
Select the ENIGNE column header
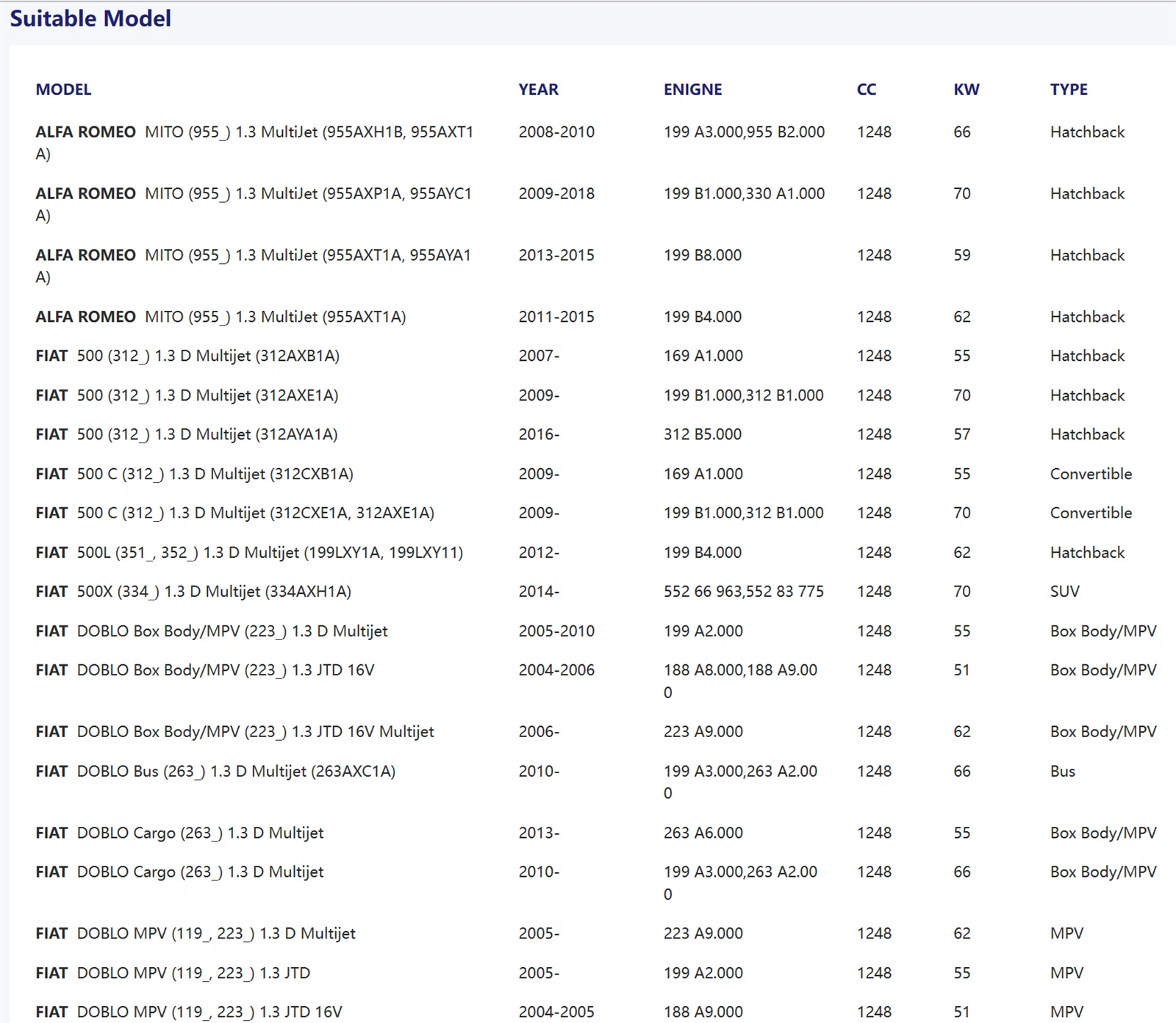[692, 90]
